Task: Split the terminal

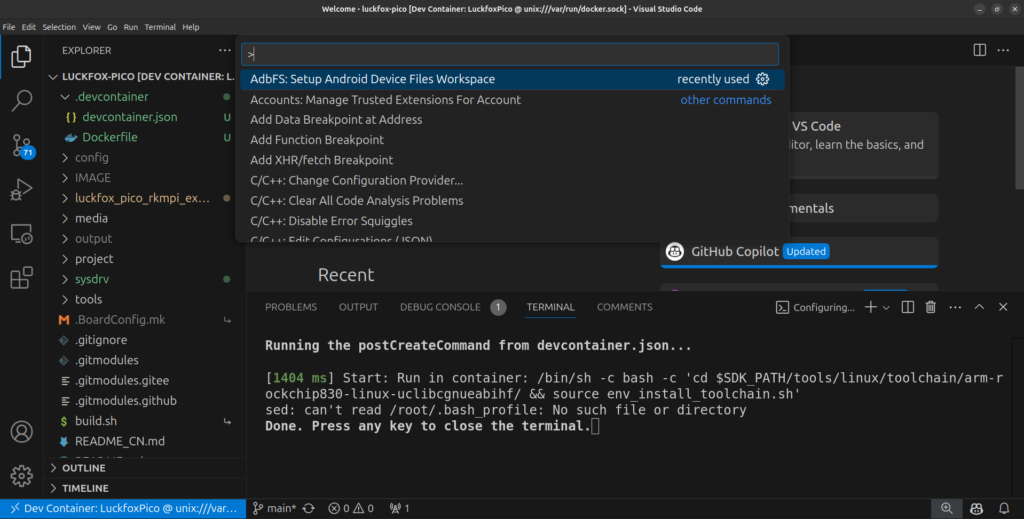Action: point(908,307)
